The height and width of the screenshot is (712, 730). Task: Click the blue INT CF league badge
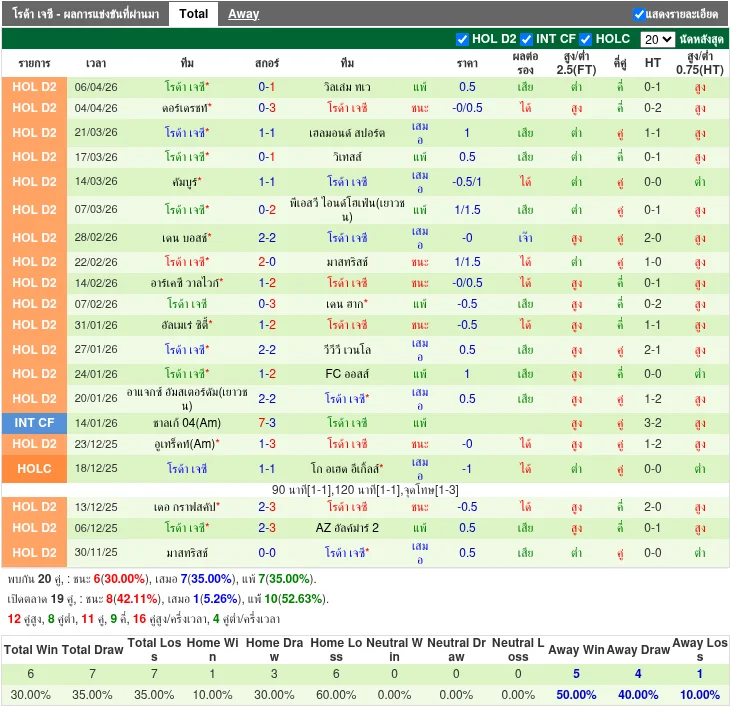coord(34,423)
